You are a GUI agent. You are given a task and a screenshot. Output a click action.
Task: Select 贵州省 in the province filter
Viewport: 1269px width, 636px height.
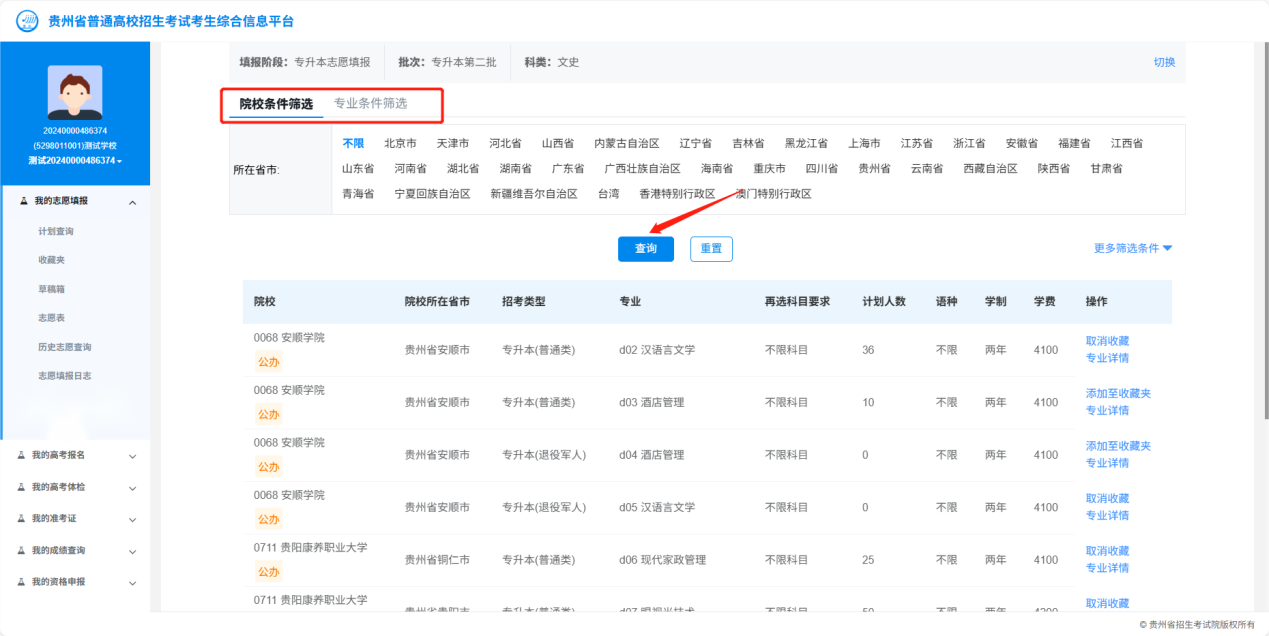tap(874, 169)
